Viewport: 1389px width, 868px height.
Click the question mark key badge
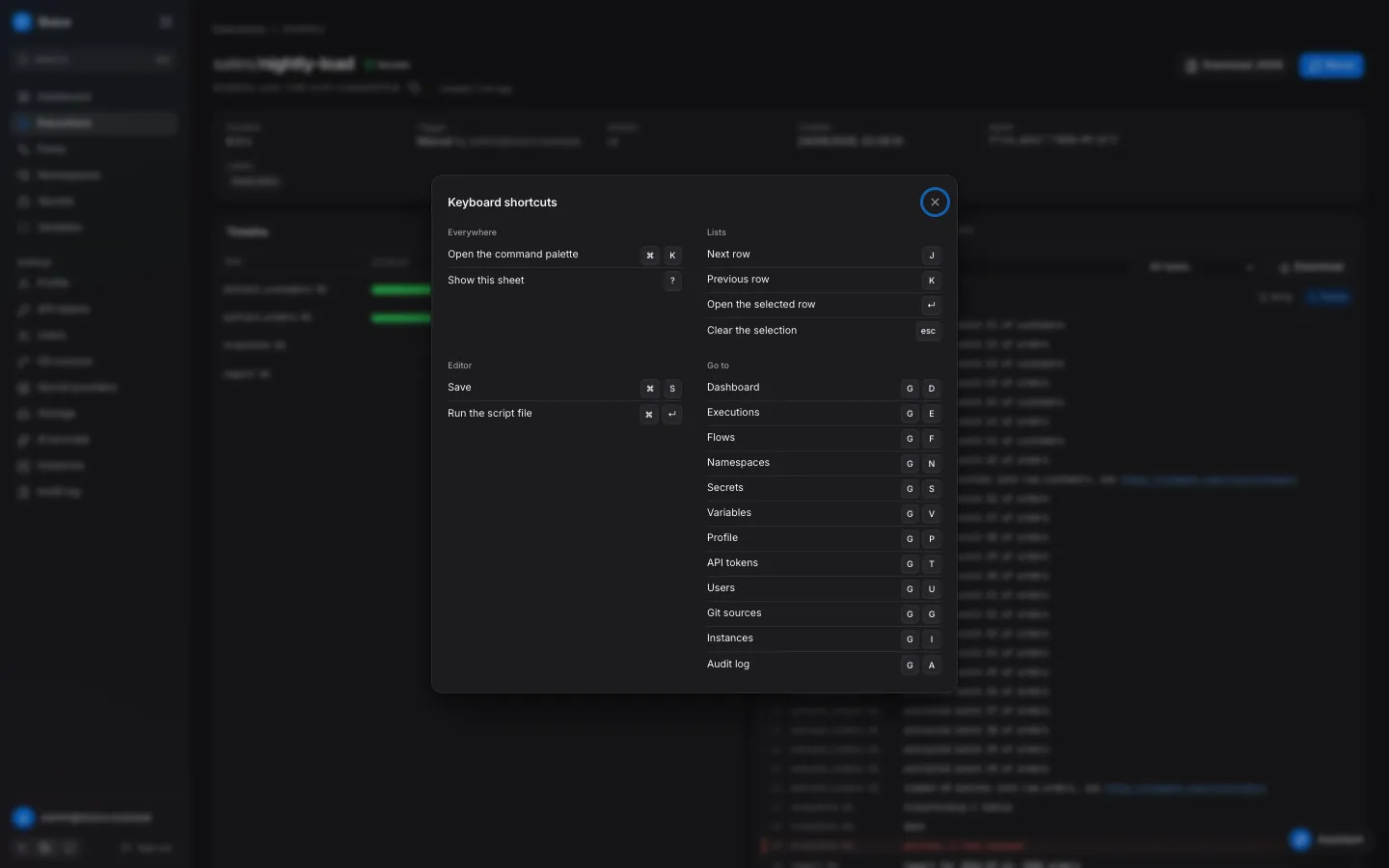[x=672, y=281]
